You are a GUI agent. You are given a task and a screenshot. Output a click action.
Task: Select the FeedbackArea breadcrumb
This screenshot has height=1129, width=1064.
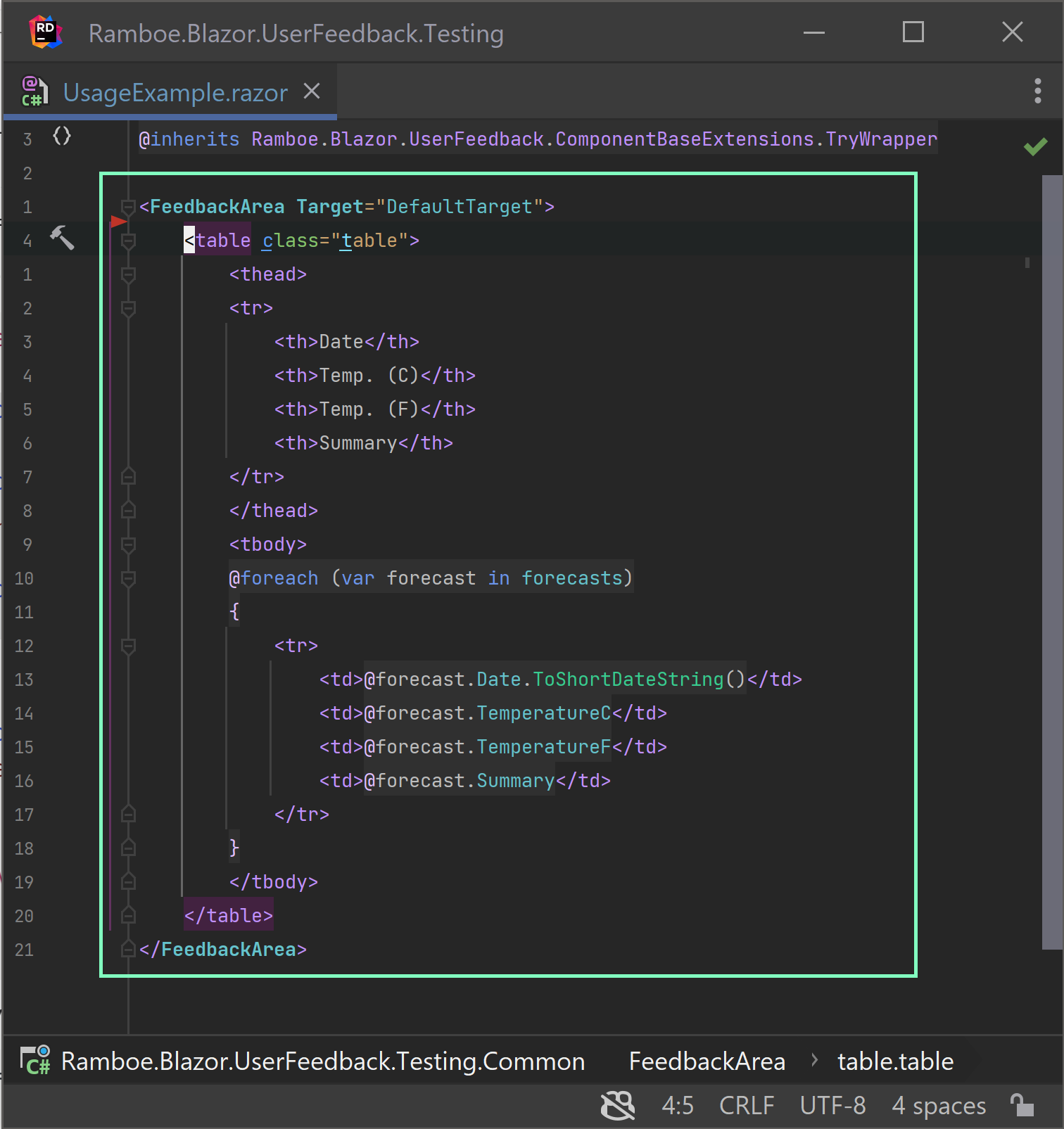(707, 1061)
